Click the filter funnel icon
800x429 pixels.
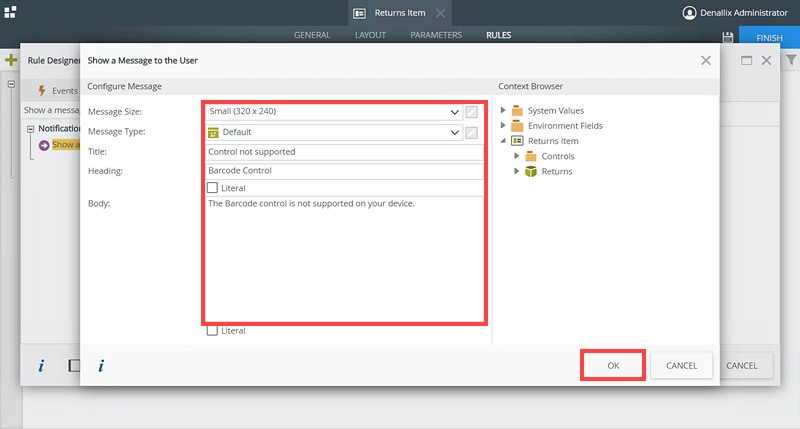[x=791, y=60]
